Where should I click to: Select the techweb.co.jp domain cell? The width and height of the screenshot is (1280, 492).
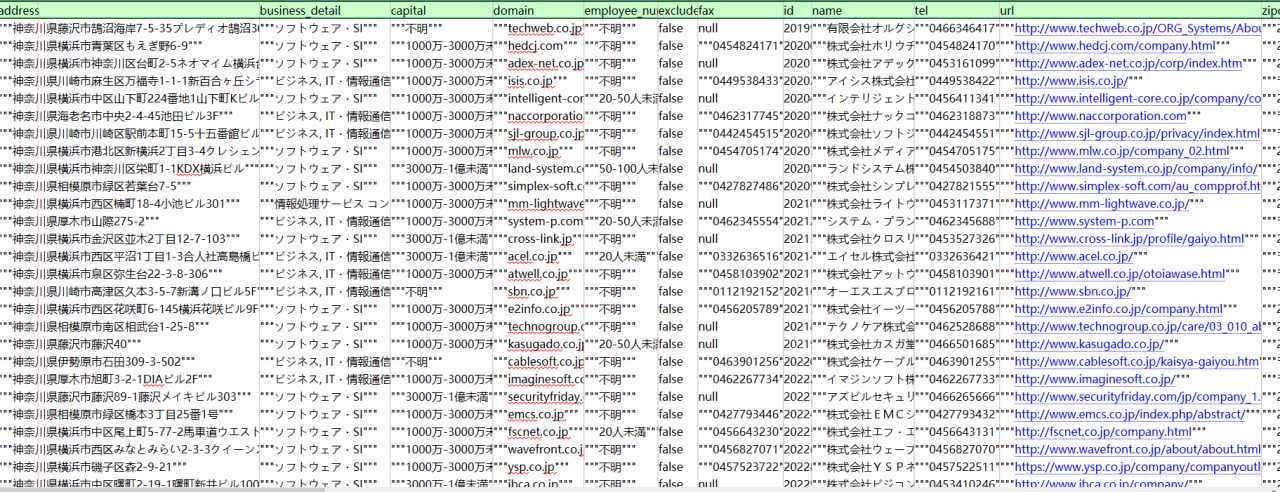(x=537, y=29)
